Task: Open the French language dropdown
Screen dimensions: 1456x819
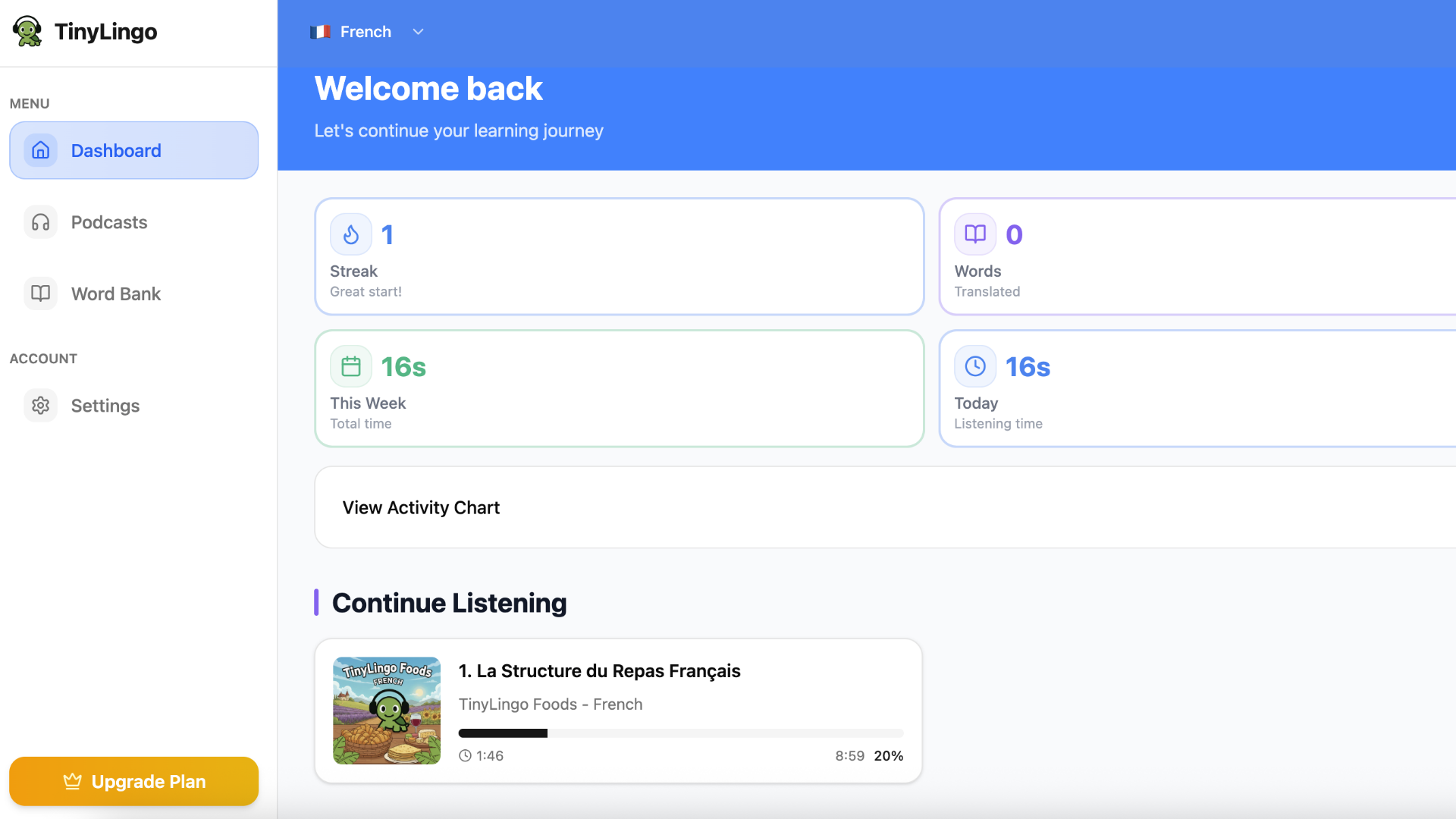Action: click(x=418, y=32)
